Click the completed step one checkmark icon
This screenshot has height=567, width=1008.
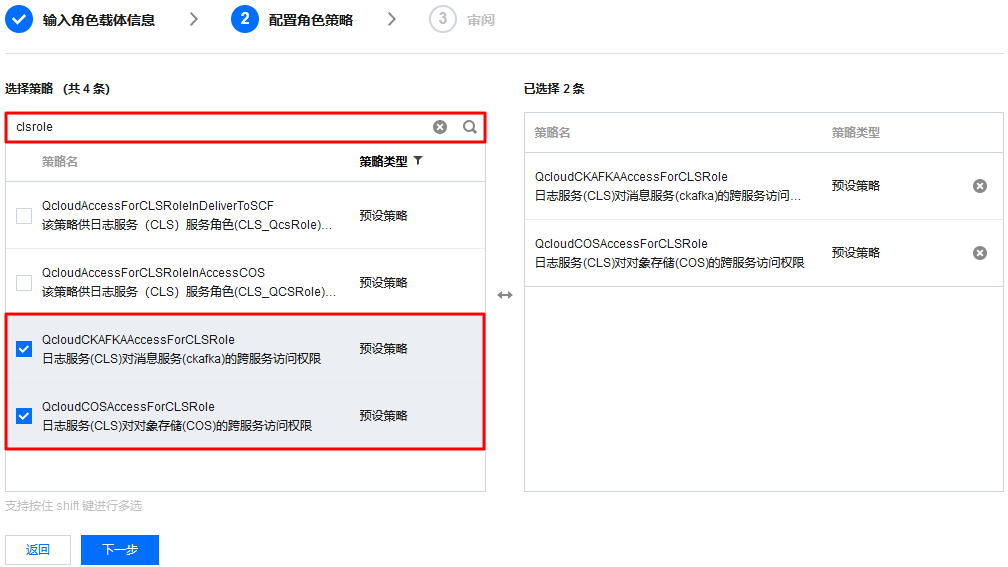point(19,19)
